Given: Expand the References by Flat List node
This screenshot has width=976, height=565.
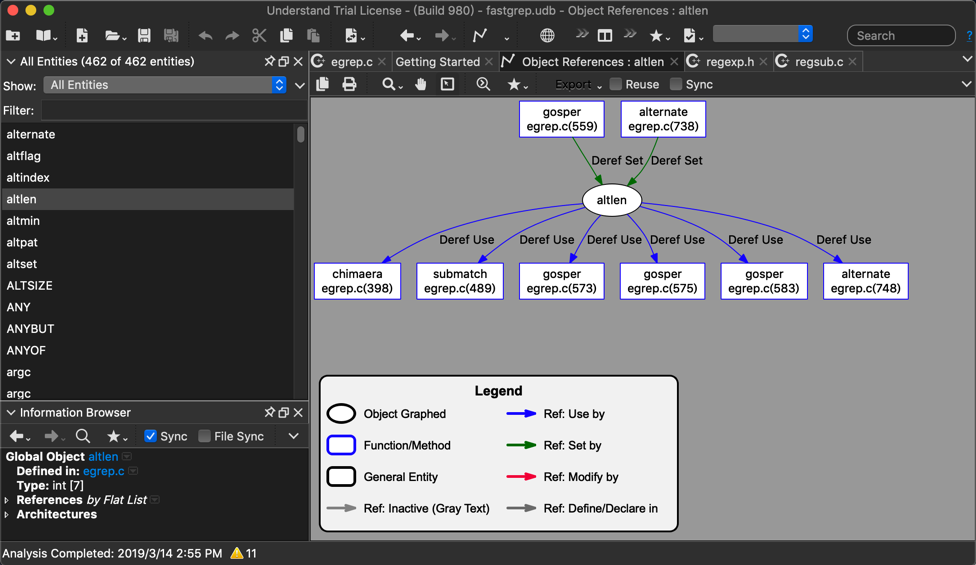Looking at the screenshot, I should pyautogui.click(x=7, y=500).
